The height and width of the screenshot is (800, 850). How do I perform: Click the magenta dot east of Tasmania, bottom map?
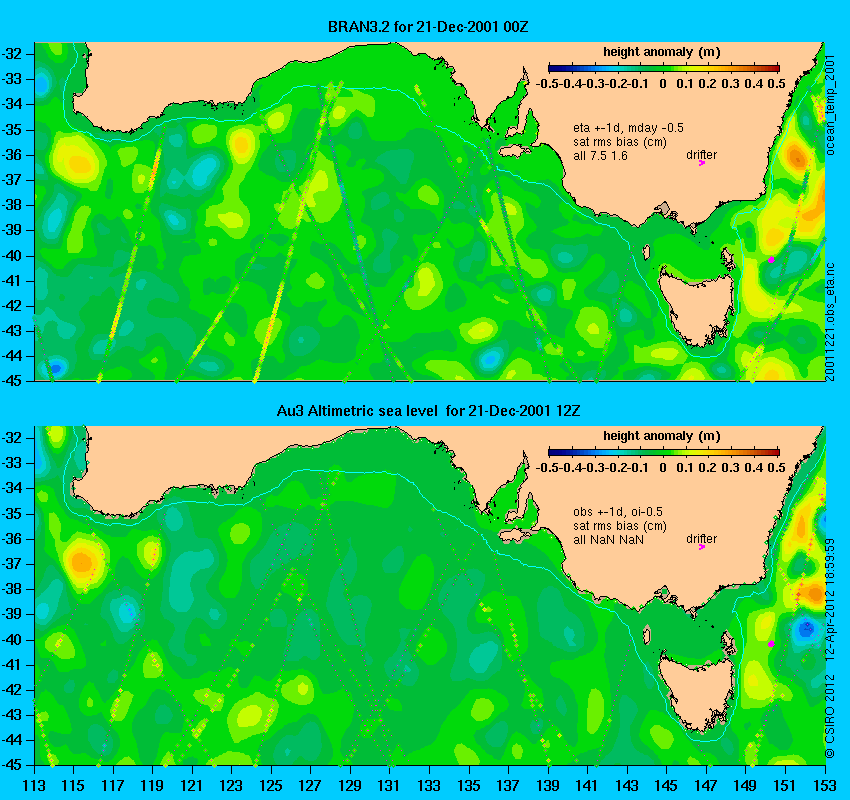pos(771,644)
